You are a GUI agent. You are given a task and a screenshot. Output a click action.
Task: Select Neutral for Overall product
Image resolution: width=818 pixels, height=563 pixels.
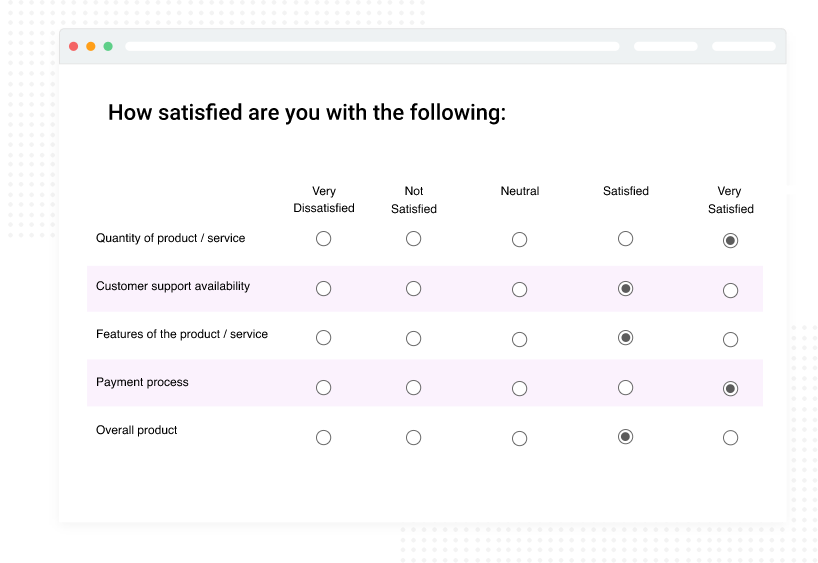pos(519,438)
